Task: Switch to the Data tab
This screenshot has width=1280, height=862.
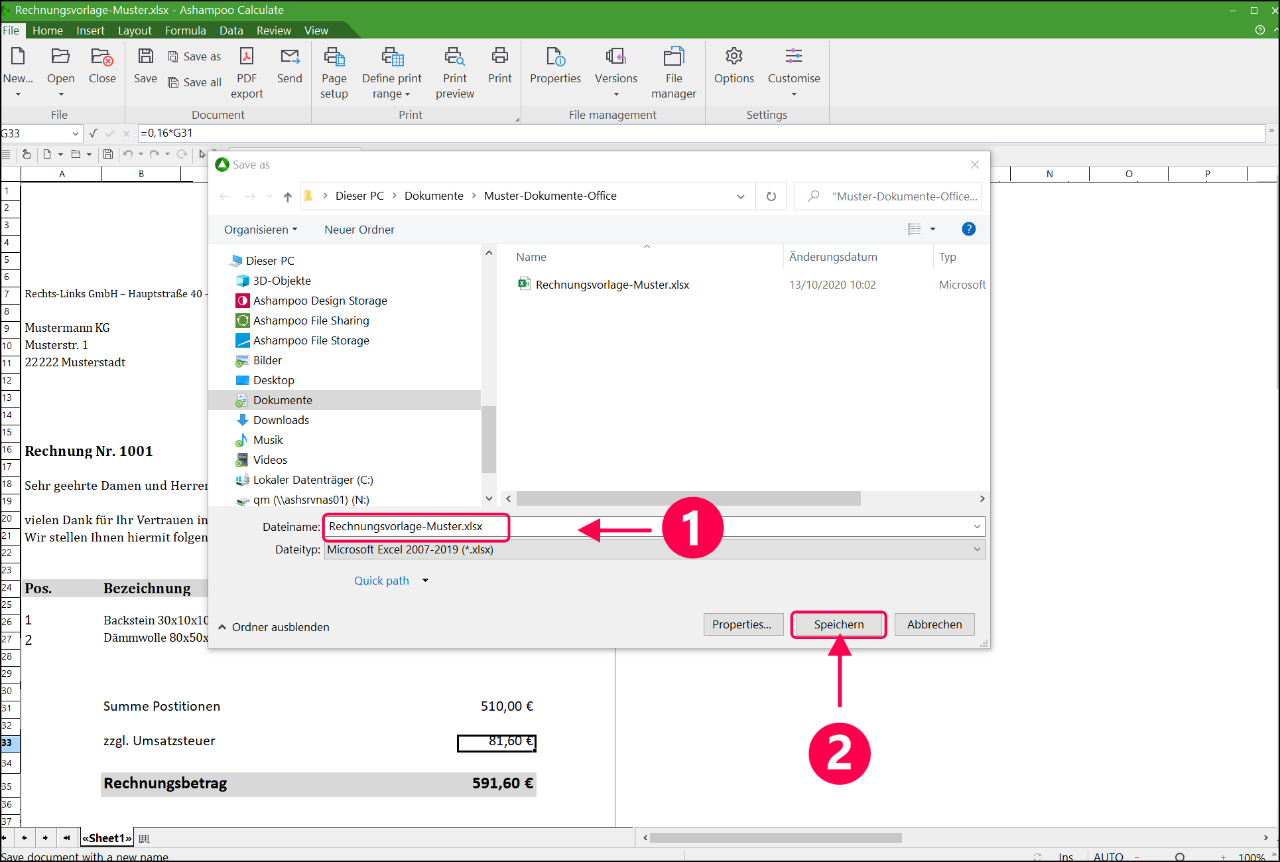Action: pyautogui.click(x=231, y=31)
